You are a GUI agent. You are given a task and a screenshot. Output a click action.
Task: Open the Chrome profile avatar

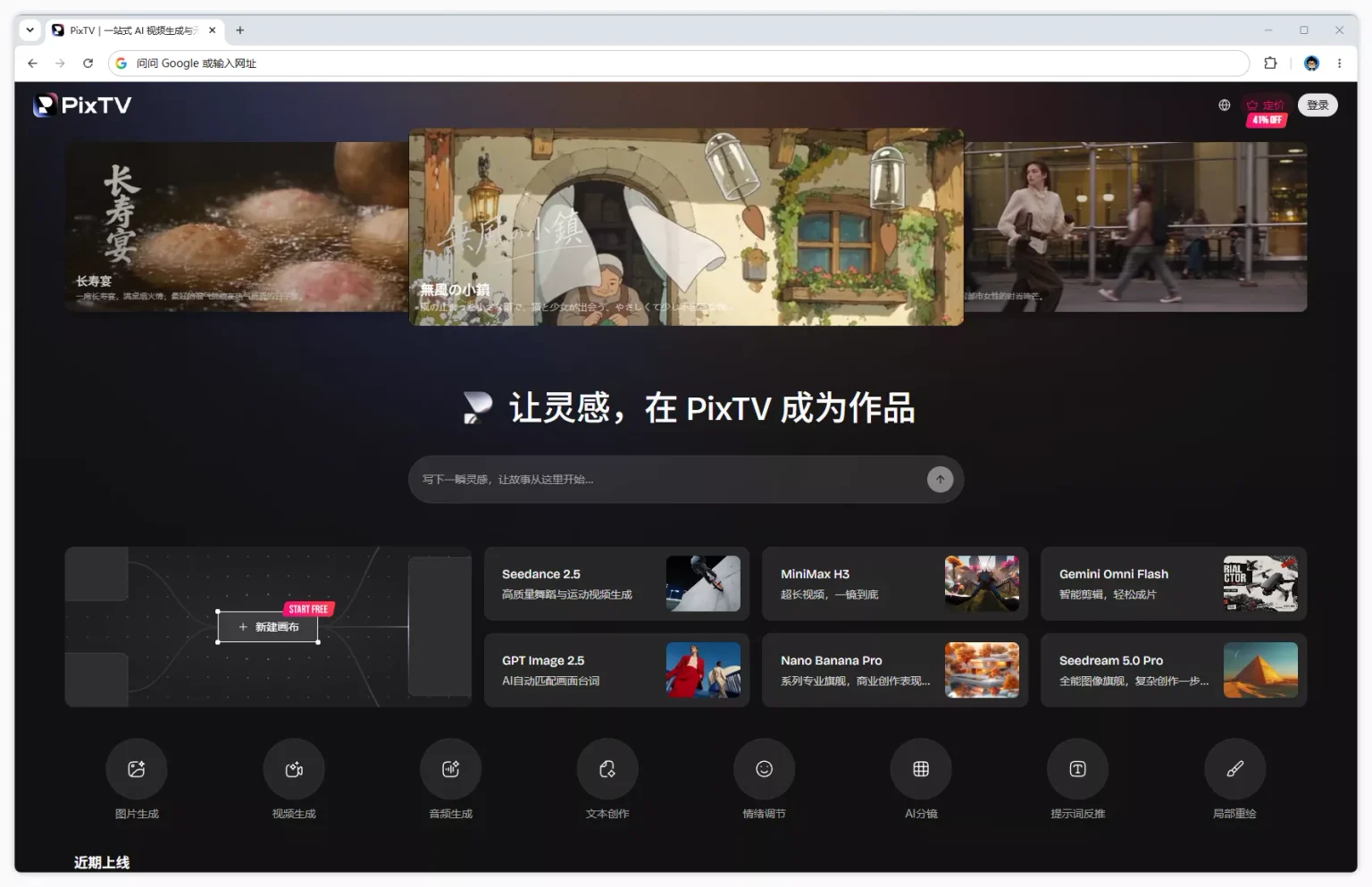point(1311,63)
